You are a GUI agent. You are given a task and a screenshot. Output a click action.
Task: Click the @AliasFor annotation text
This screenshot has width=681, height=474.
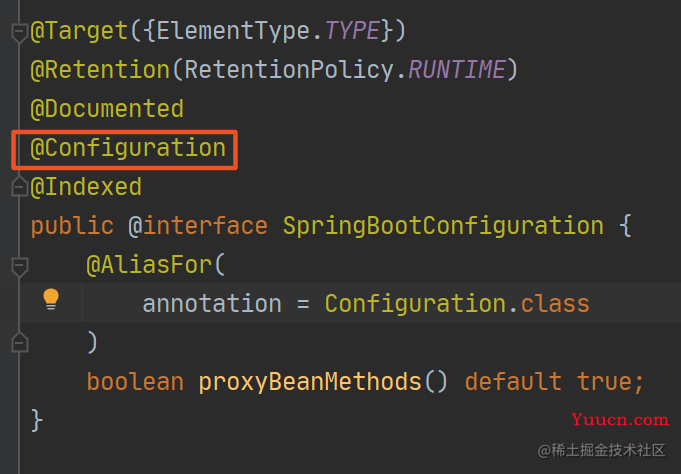coord(149,265)
